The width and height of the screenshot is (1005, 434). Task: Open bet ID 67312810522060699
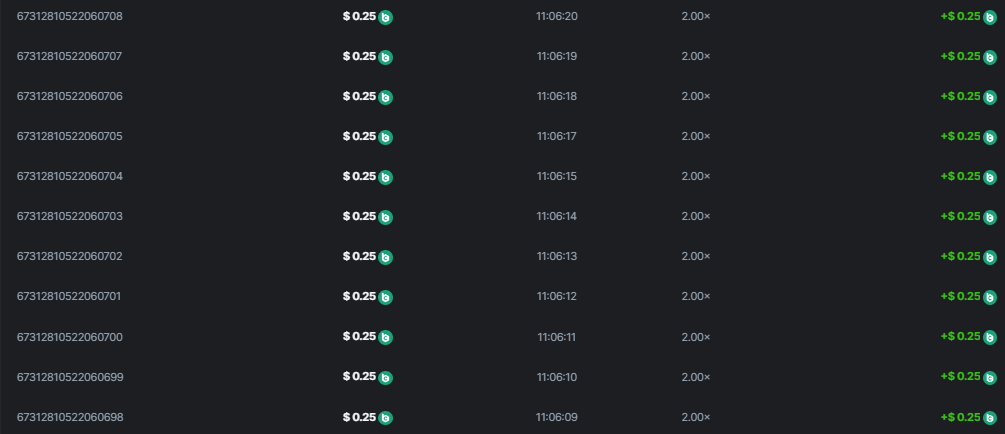69,376
